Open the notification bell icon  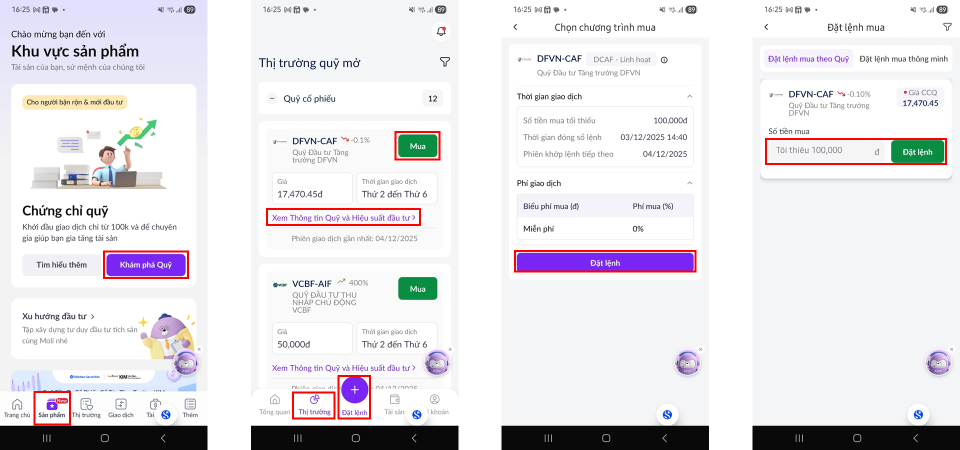coord(441,32)
